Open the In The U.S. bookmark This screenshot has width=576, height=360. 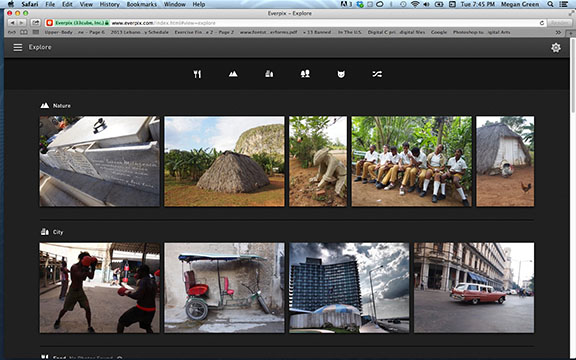[x=350, y=32]
